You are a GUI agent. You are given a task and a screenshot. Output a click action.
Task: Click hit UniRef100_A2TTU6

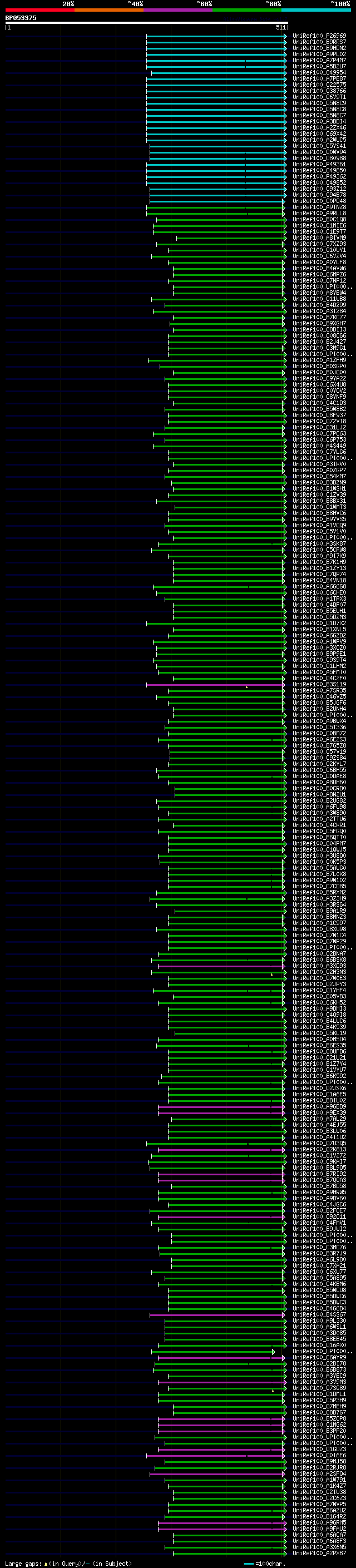pyautogui.click(x=319, y=819)
